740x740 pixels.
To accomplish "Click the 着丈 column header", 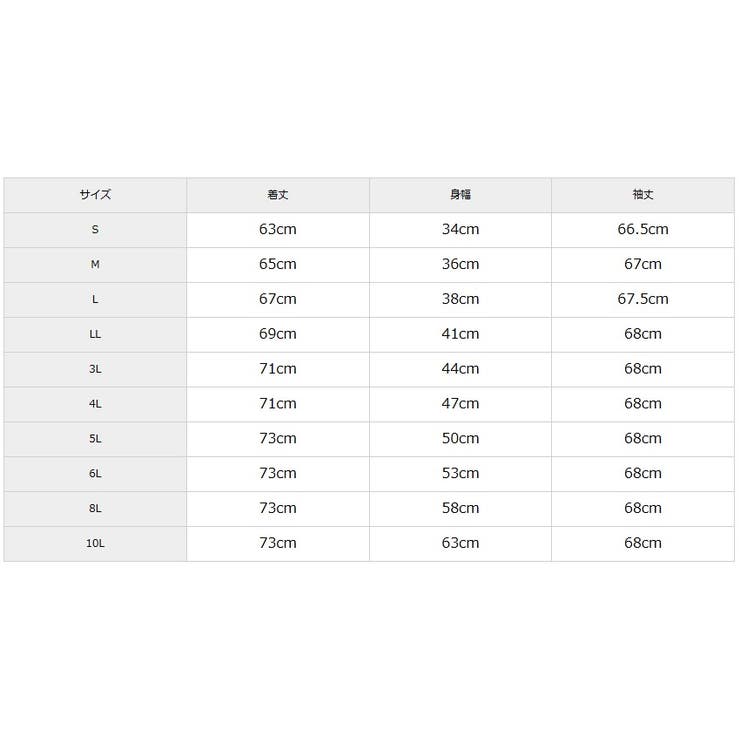I will 278,195.
